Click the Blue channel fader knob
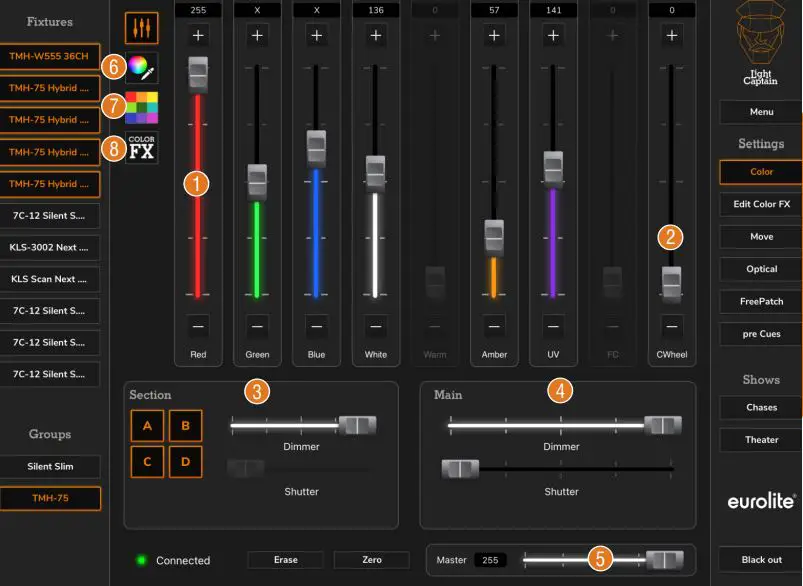Viewport: 803px width, 586px height. click(316, 149)
